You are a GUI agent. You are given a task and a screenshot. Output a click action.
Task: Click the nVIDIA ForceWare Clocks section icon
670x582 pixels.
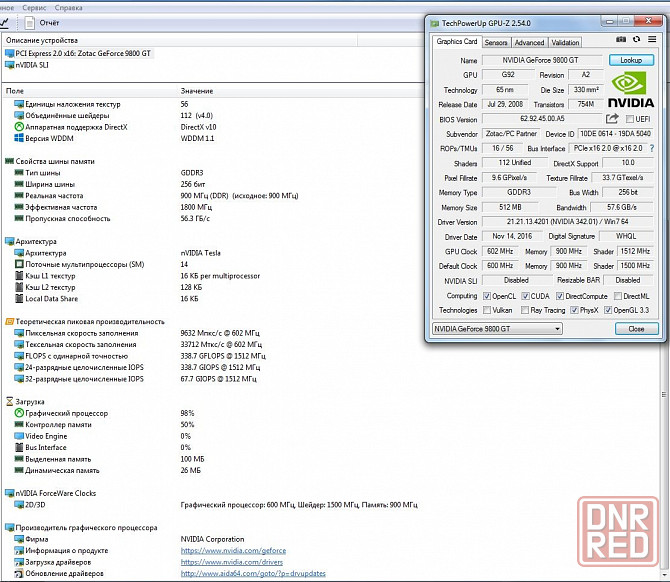coord(9,493)
